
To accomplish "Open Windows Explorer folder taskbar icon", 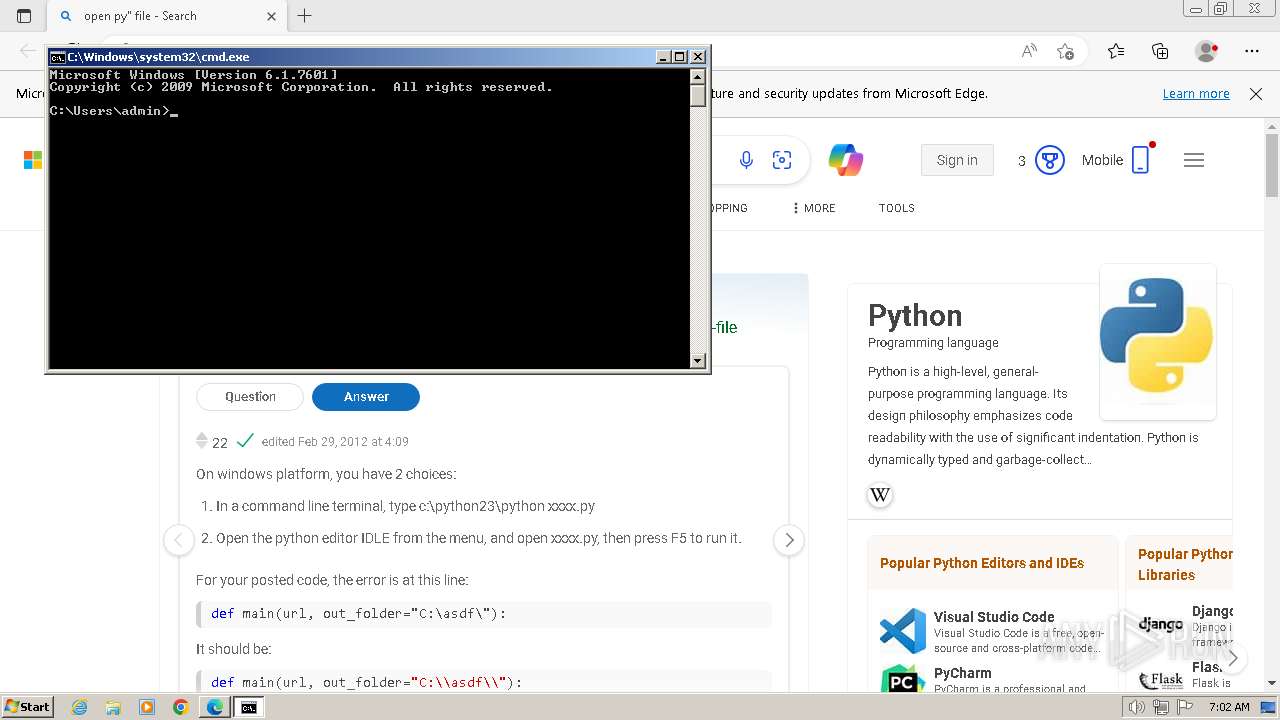I will pos(113,707).
